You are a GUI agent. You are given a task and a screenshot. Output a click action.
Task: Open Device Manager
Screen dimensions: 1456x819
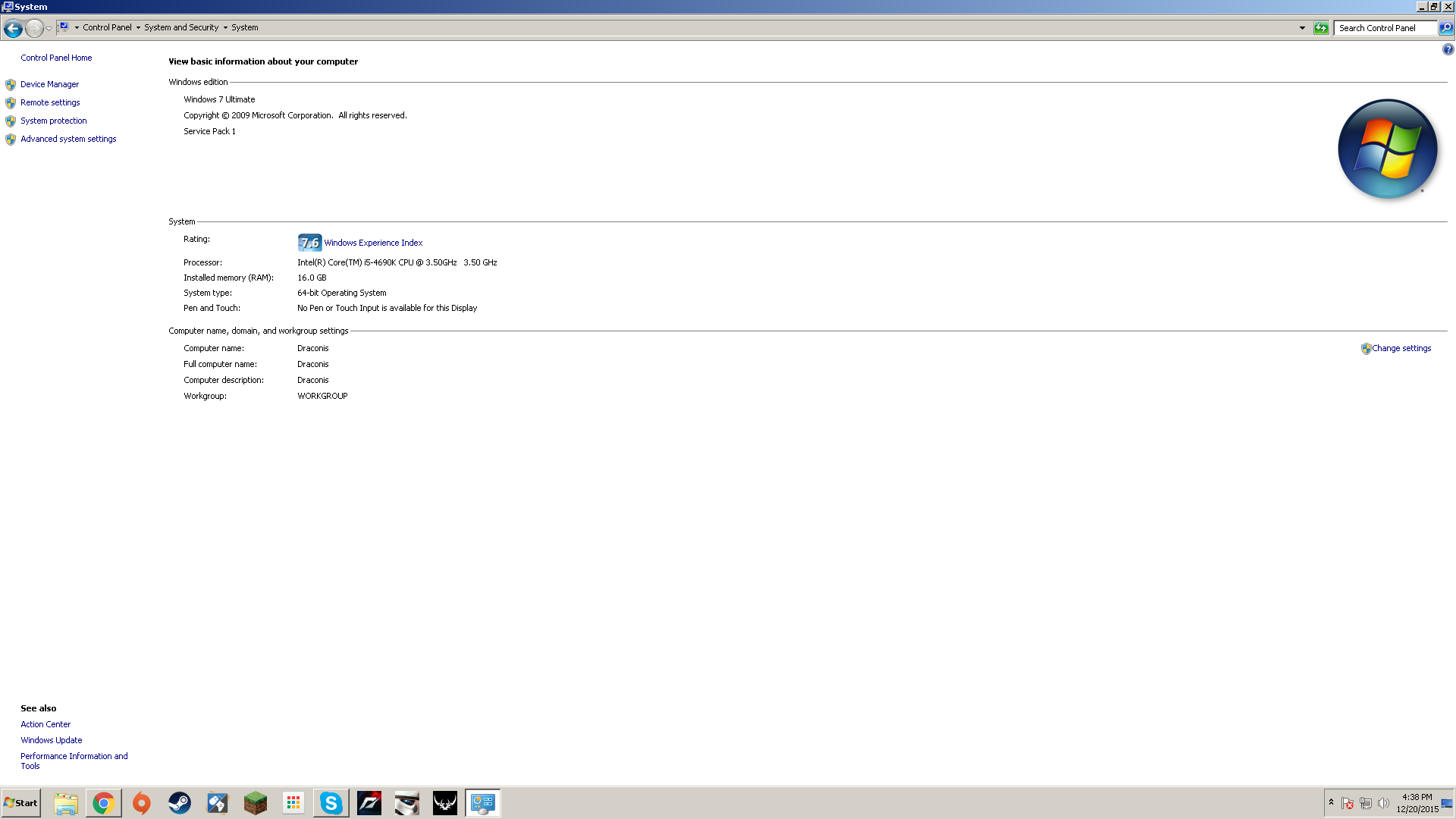[x=49, y=84]
